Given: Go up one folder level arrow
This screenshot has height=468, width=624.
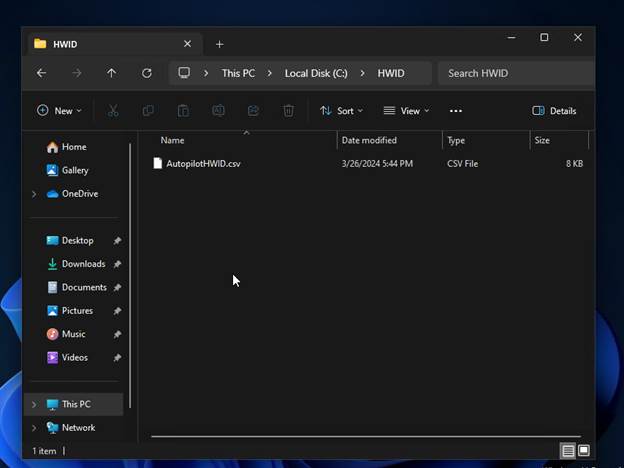Looking at the screenshot, I should (111, 73).
